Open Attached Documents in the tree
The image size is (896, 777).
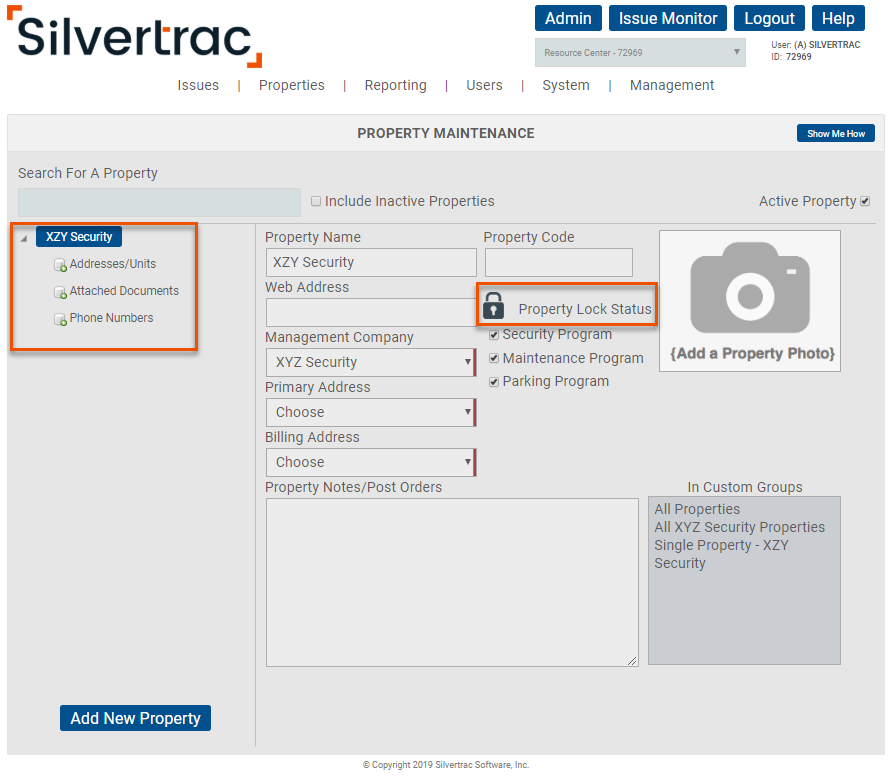124,291
